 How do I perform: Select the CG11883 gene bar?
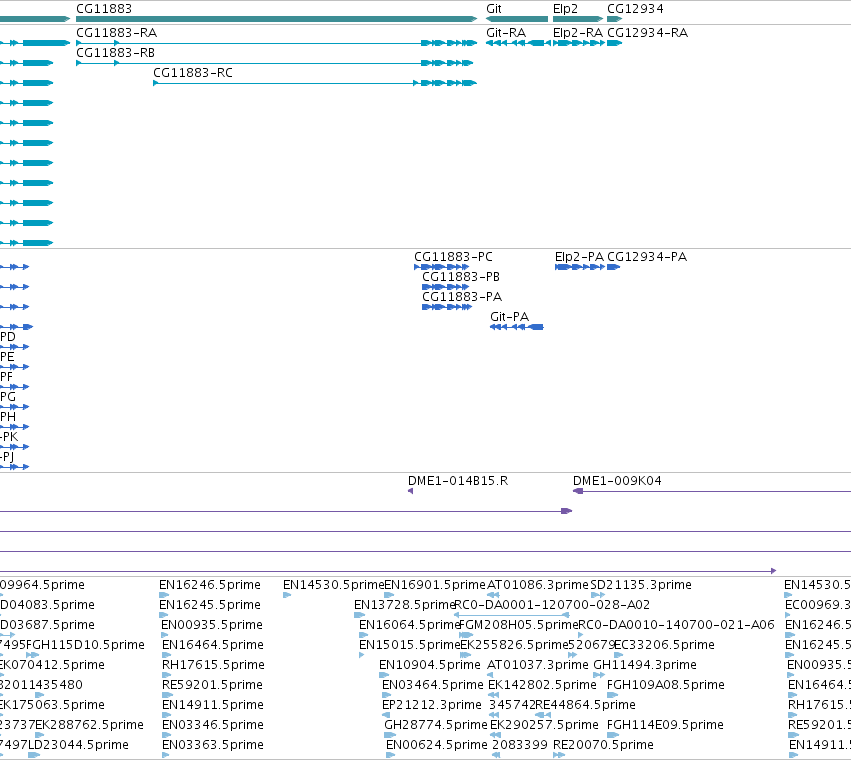point(276,19)
